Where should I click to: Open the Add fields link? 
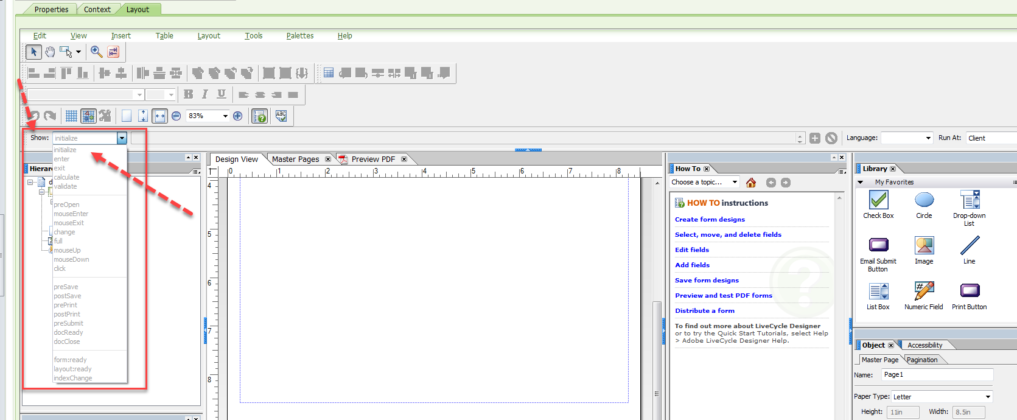[x=692, y=264]
